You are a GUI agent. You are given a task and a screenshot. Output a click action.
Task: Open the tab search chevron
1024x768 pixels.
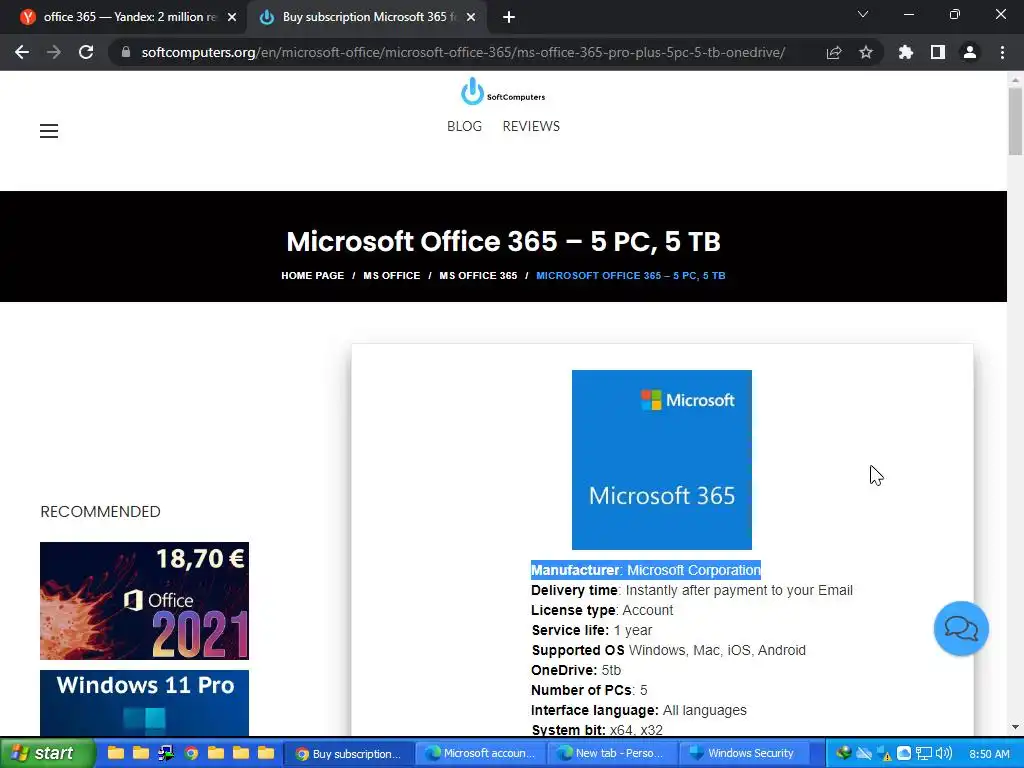tap(863, 14)
